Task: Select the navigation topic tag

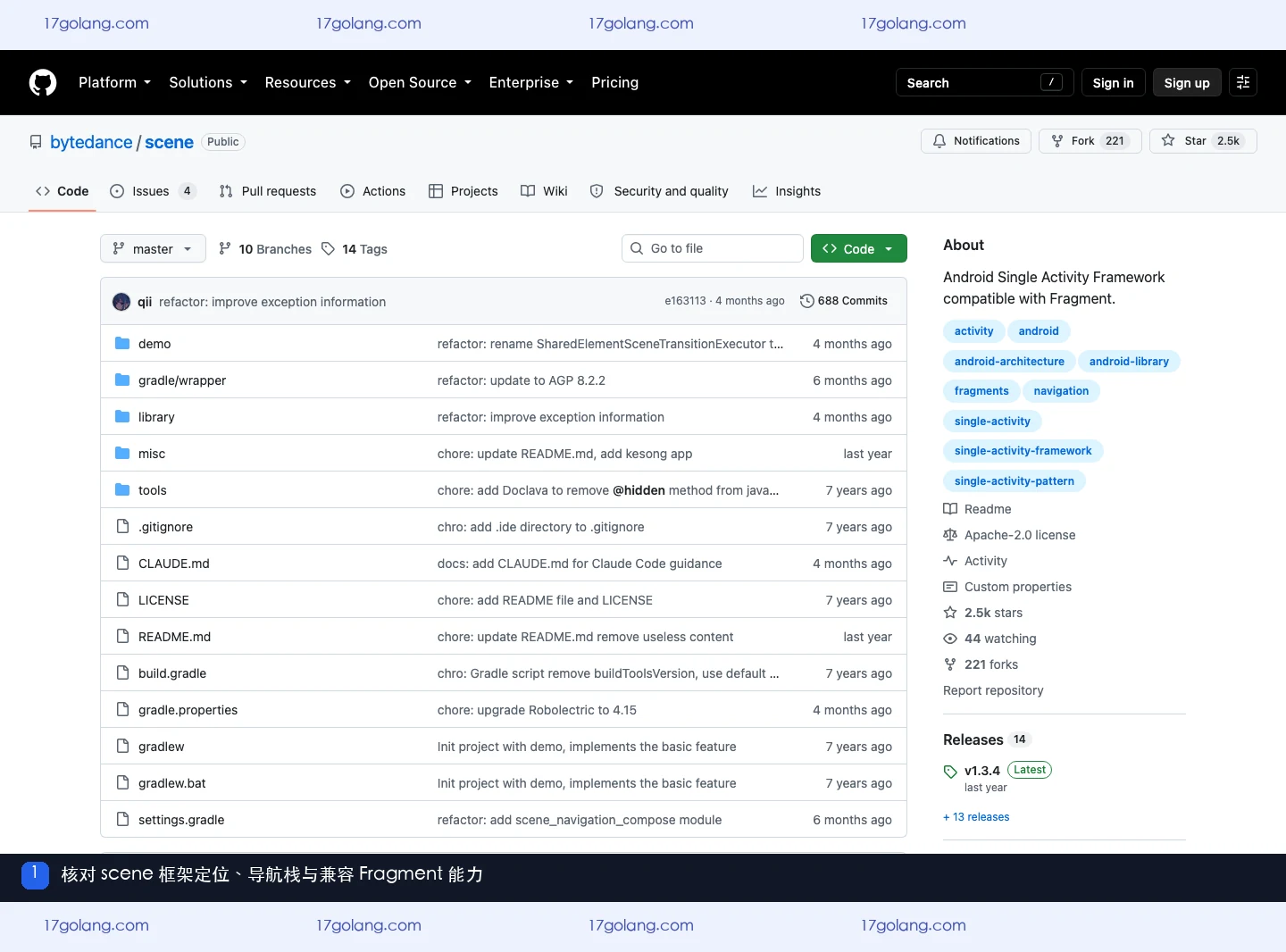Action: click(x=1061, y=391)
